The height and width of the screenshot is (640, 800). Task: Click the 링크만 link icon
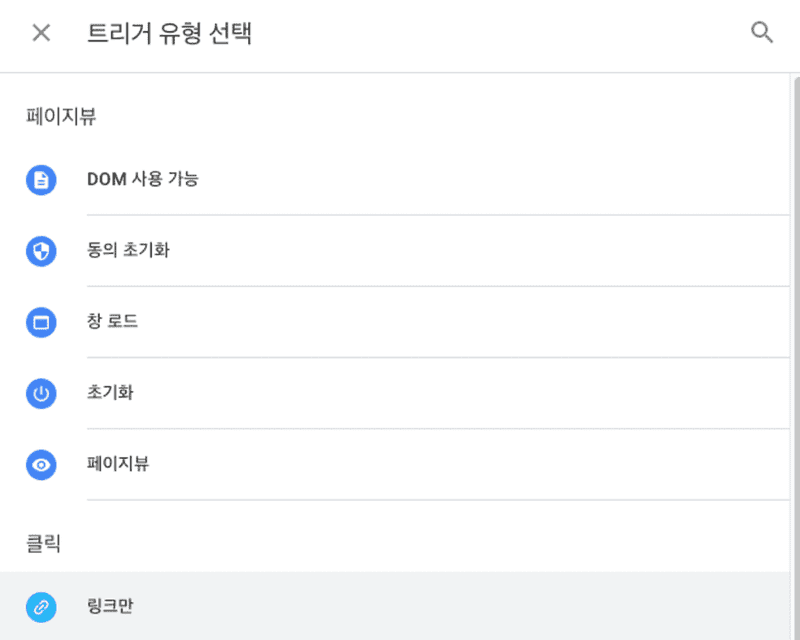point(40,606)
